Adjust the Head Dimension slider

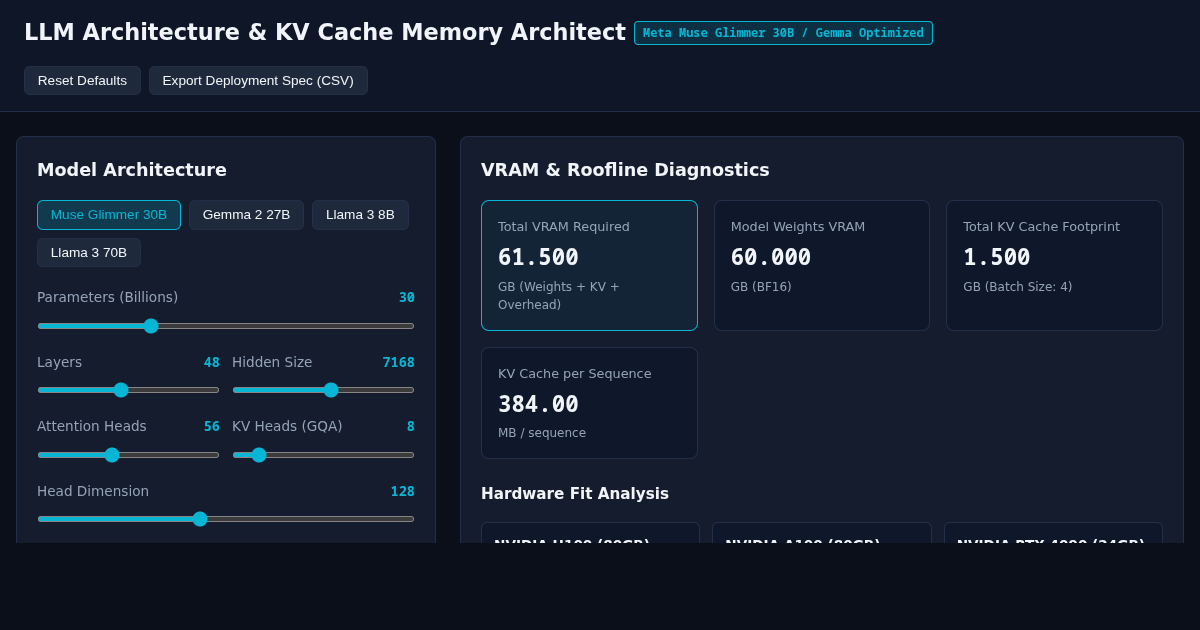pos(226,519)
